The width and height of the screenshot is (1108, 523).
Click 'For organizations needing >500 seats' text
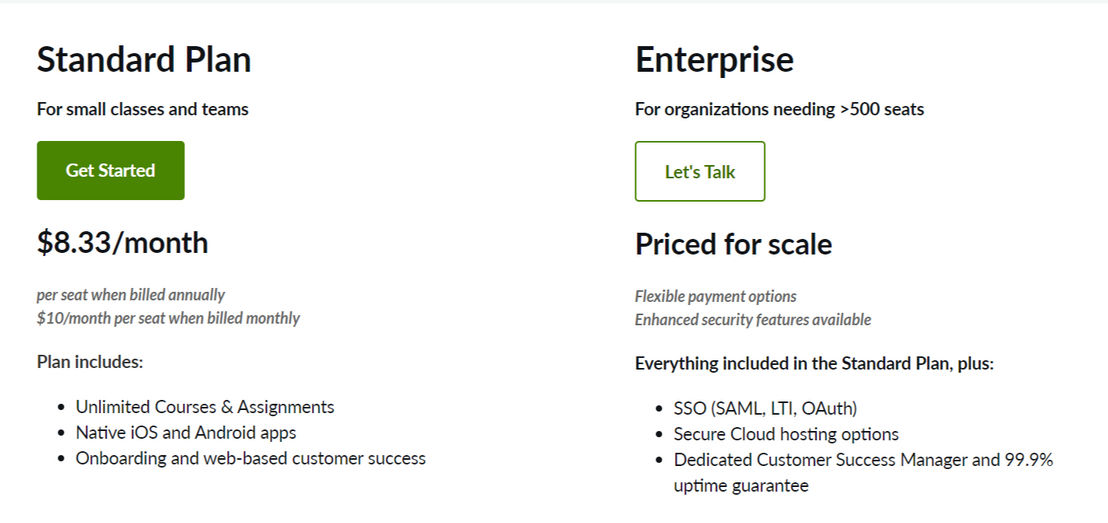[779, 110]
